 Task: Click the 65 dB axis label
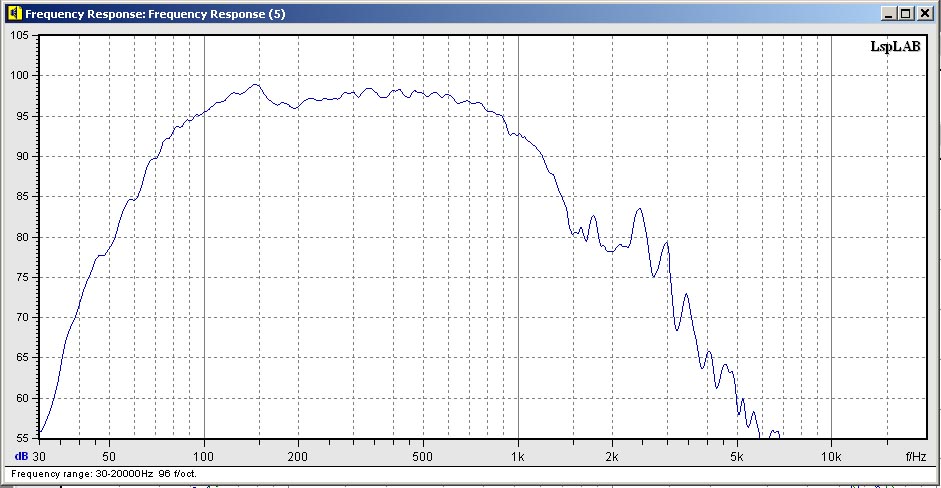click(x=22, y=357)
